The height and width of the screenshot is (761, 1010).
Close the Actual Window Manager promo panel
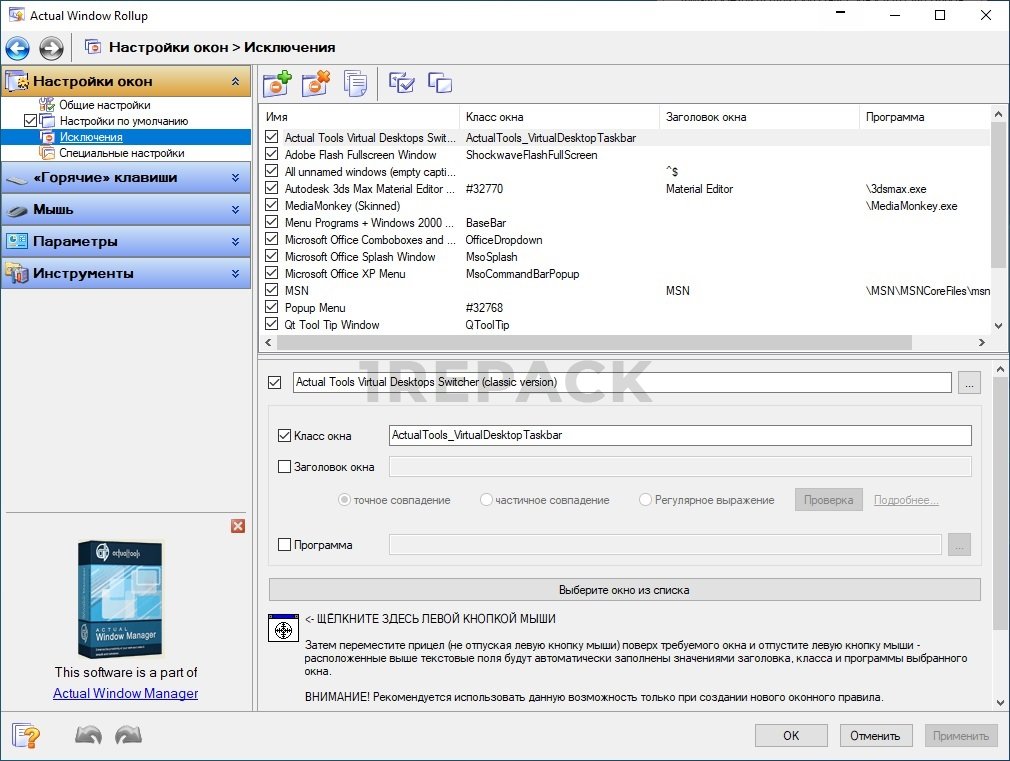pos(238,526)
